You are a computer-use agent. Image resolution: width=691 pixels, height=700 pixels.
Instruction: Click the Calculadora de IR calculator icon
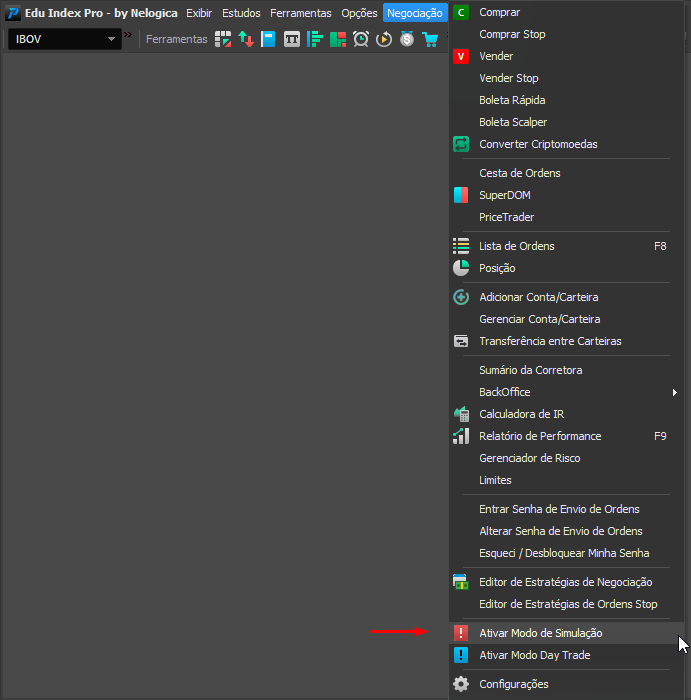(x=461, y=414)
